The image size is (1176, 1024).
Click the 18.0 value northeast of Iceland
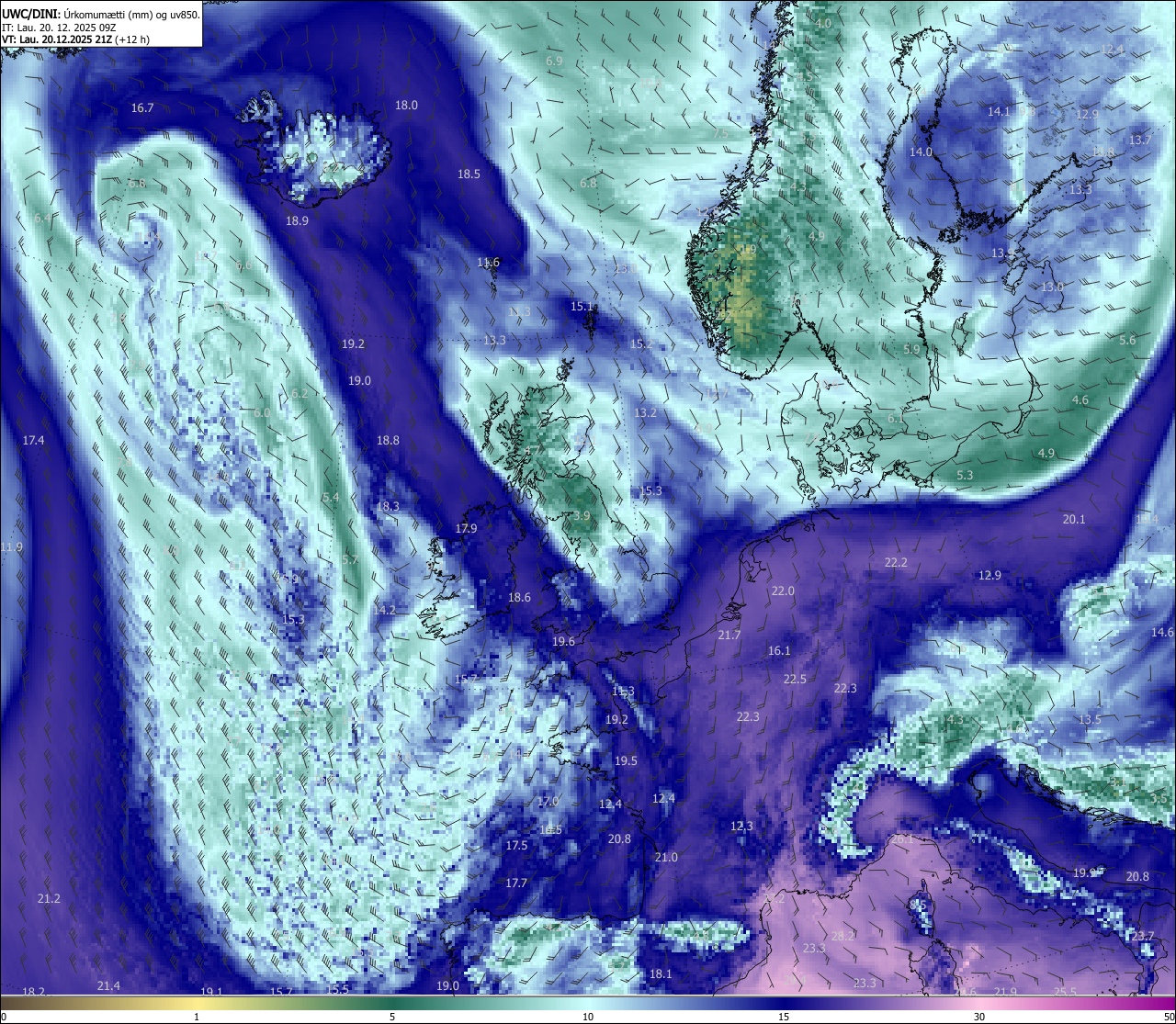click(x=406, y=106)
